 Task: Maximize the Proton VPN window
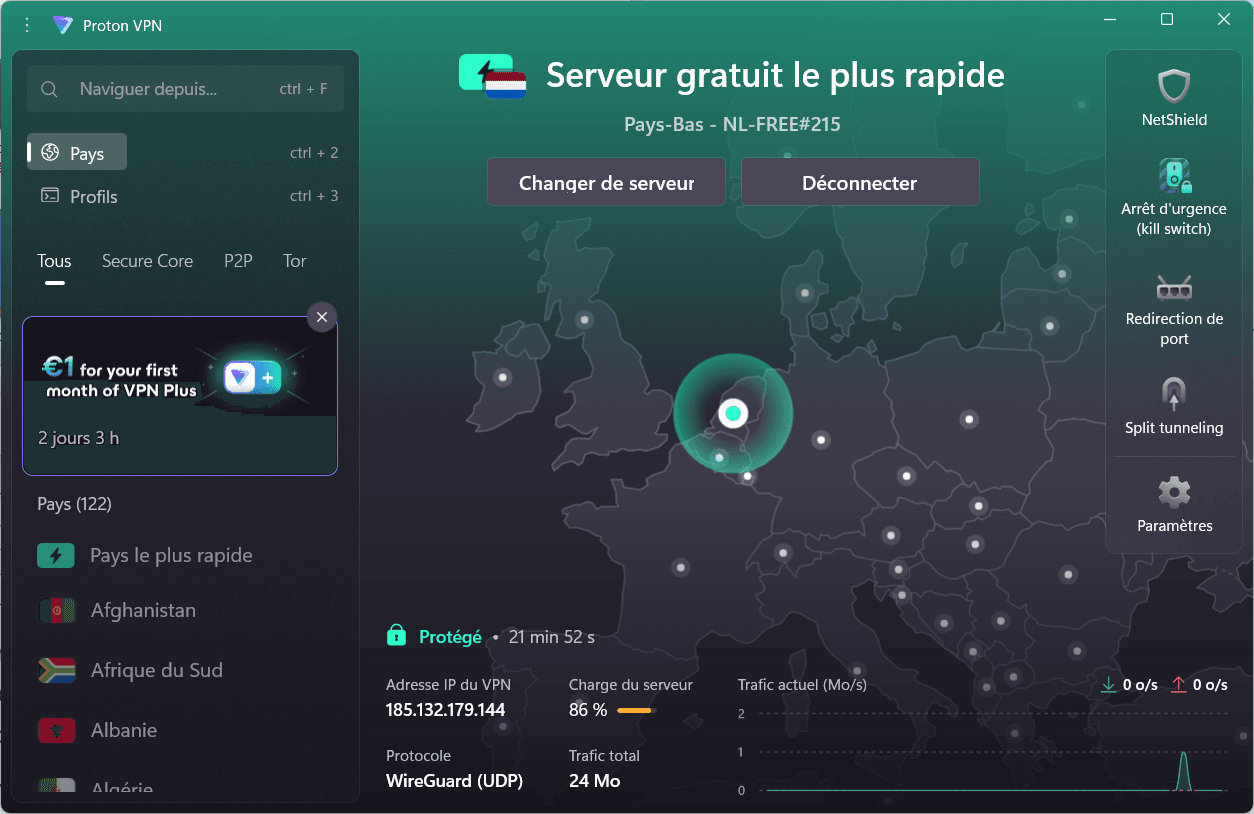point(1167,20)
